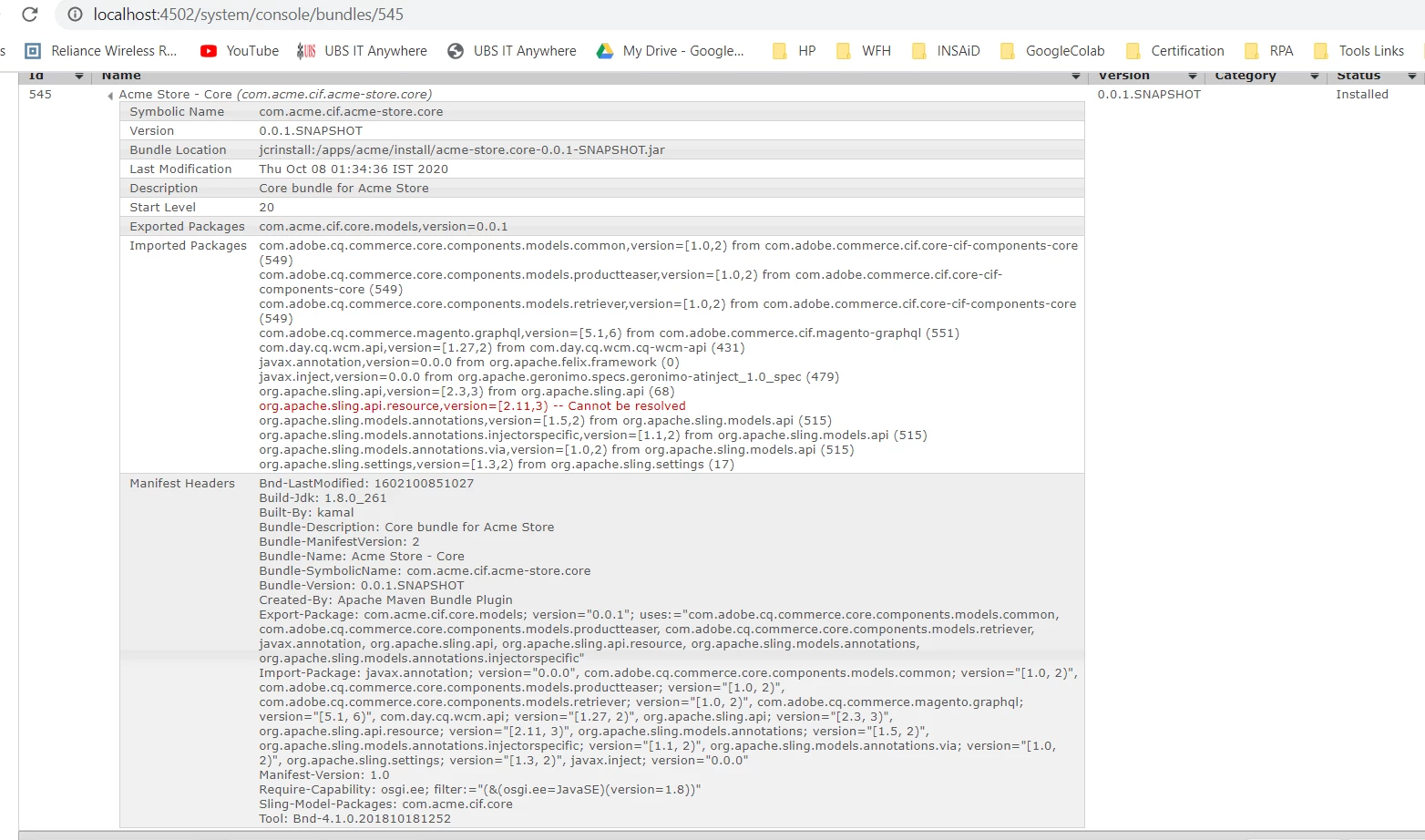Select the Build-Jdk: 1.8.0_261 manifest line

point(323,498)
